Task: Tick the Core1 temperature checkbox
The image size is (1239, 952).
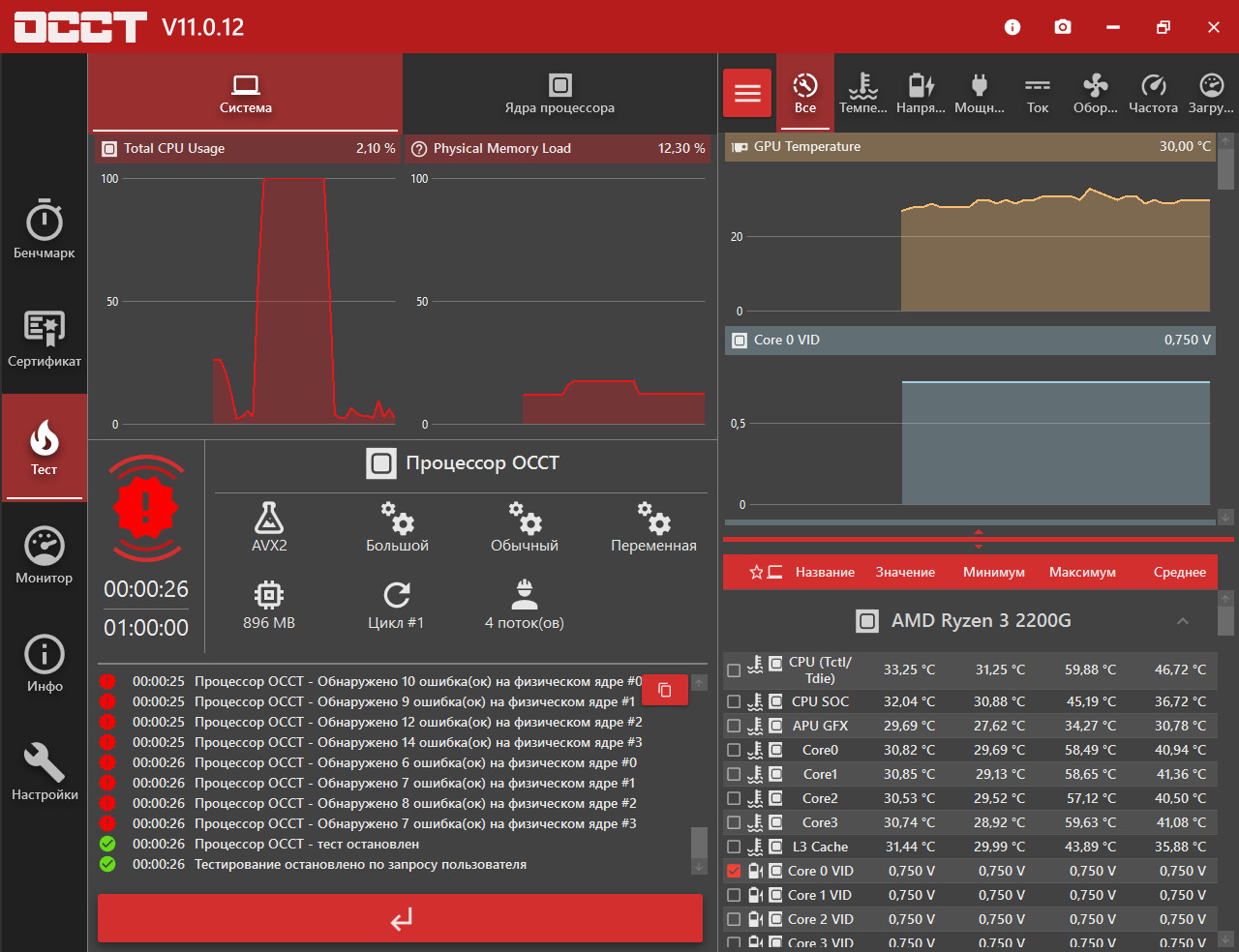Action: pyautogui.click(x=734, y=774)
